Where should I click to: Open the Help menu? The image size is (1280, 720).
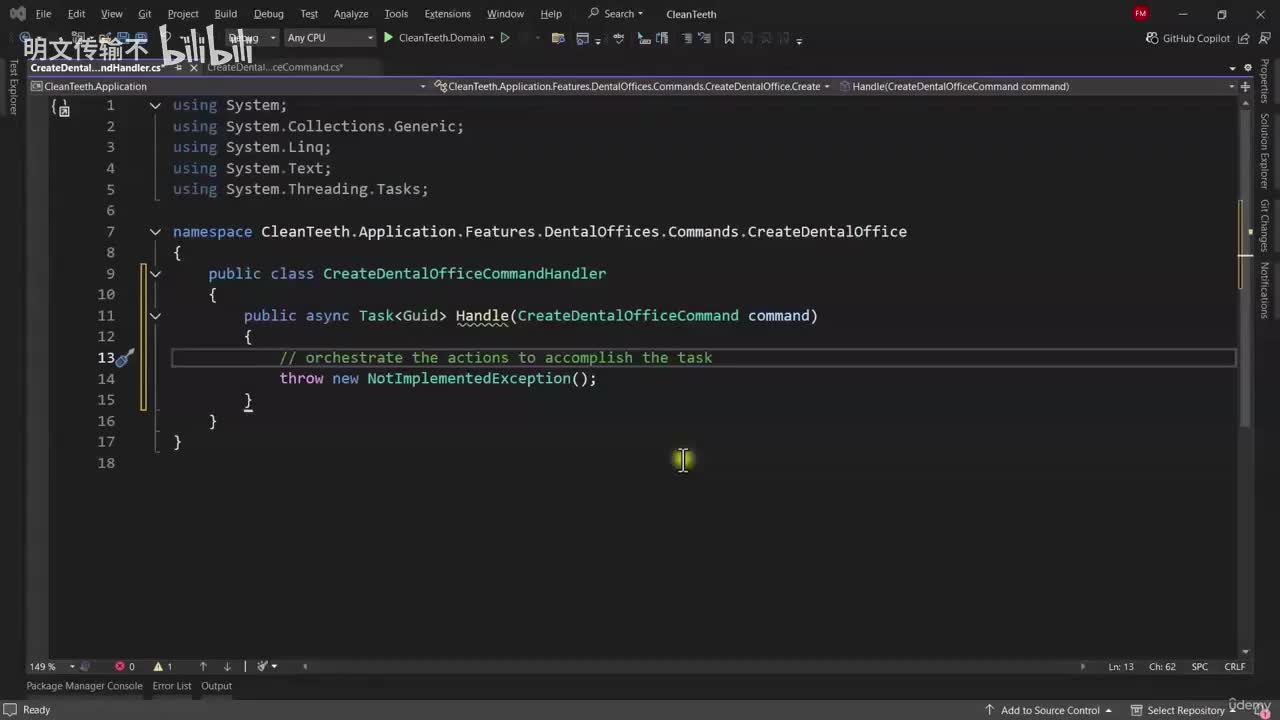pos(551,14)
